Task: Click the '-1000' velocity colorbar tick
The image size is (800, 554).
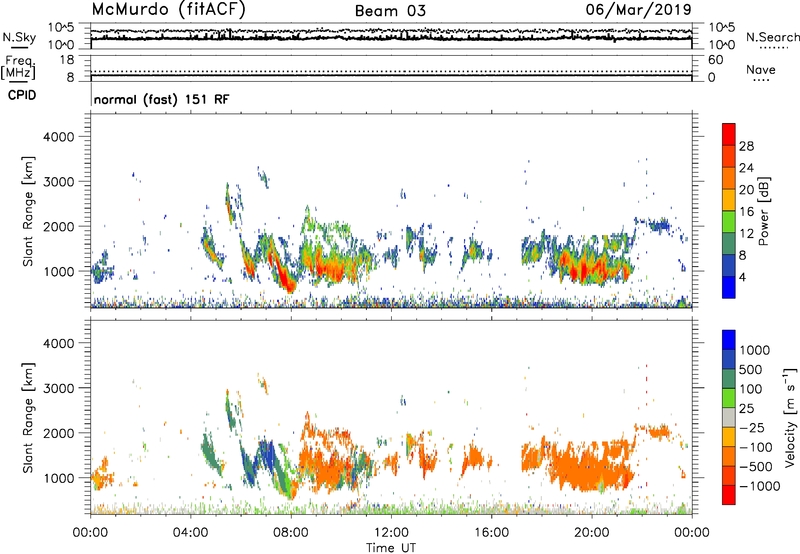Action: 760,486
